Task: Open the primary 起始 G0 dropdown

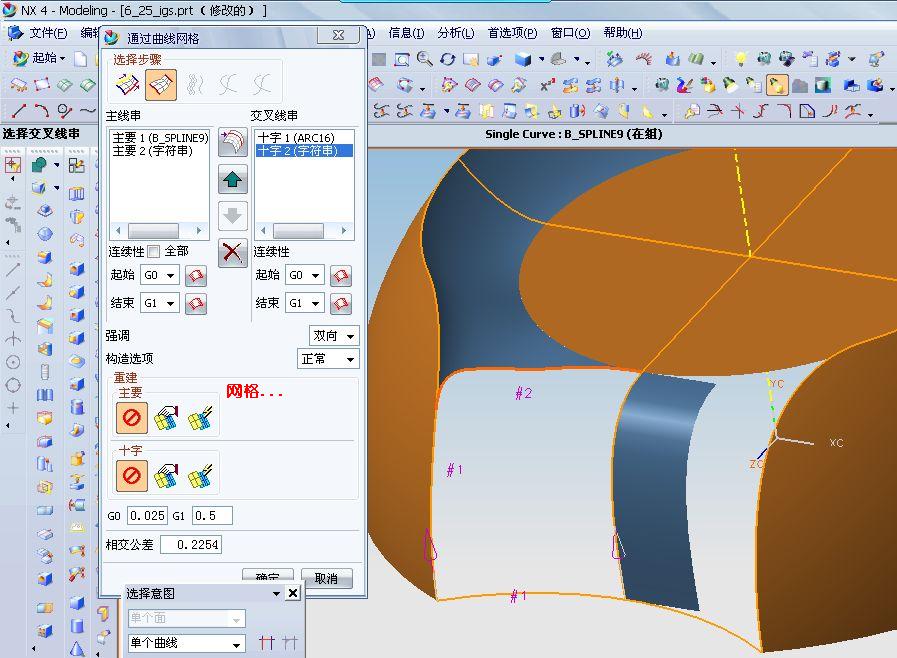Action: click(160, 275)
